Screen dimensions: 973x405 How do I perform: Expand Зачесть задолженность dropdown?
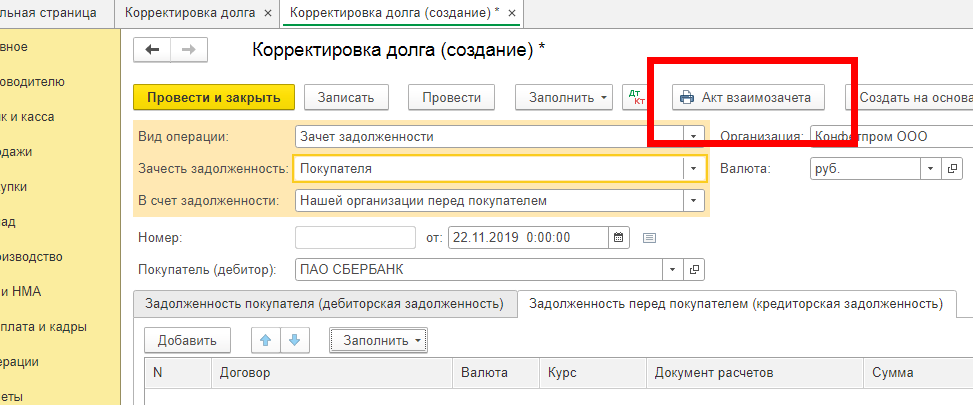click(x=694, y=169)
